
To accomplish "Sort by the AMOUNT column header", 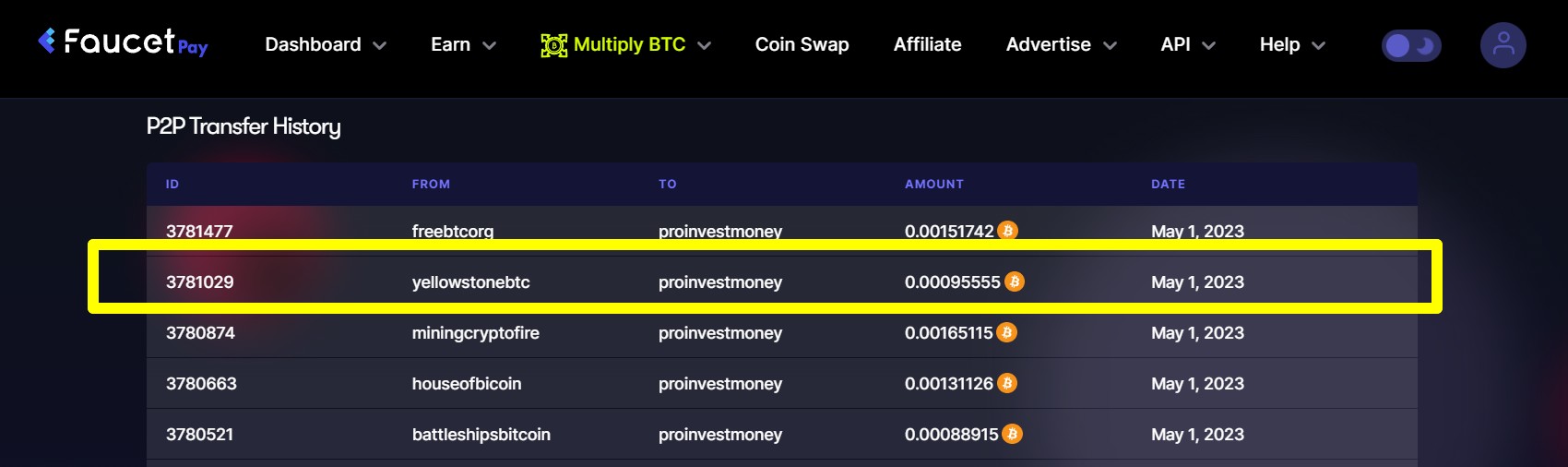I will coord(933,184).
